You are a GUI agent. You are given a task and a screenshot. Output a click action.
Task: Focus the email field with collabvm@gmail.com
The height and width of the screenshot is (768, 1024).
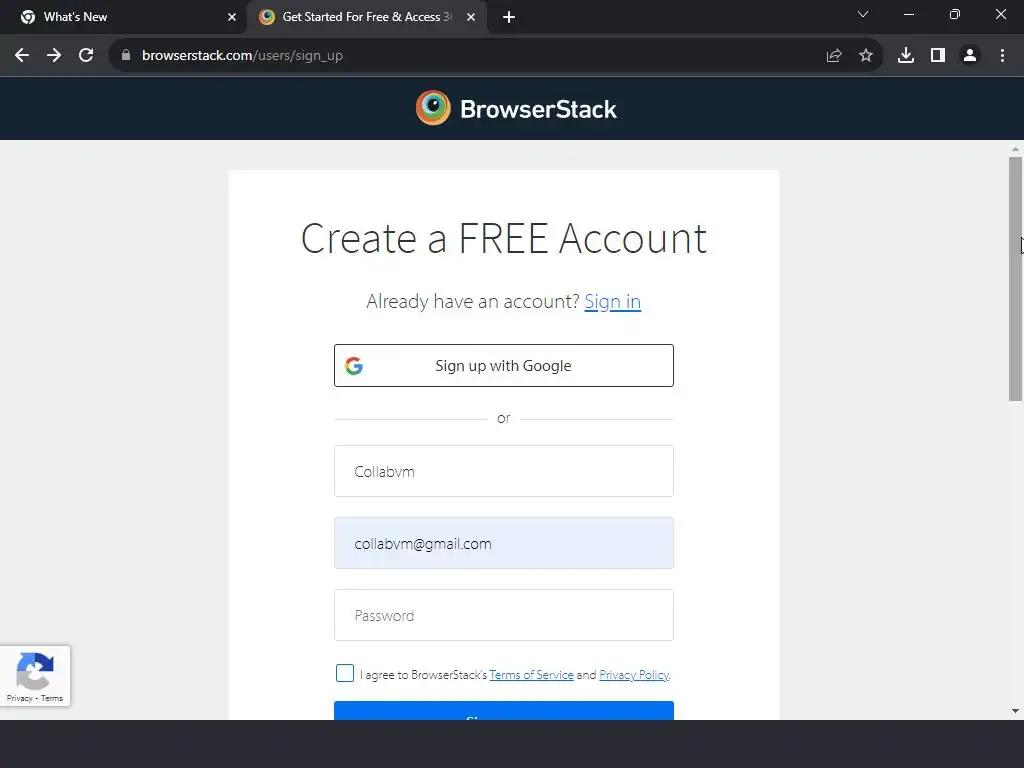(504, 543)
